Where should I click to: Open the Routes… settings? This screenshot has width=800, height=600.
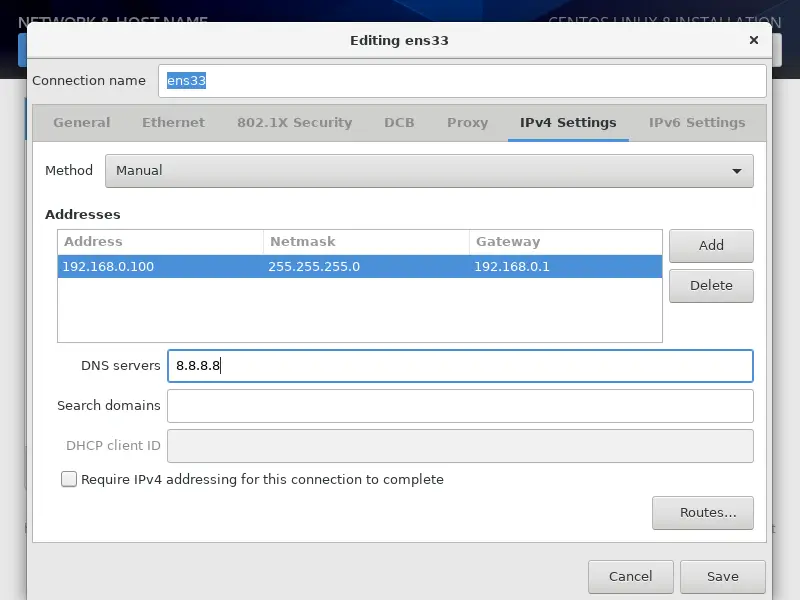tap(703, 513)
